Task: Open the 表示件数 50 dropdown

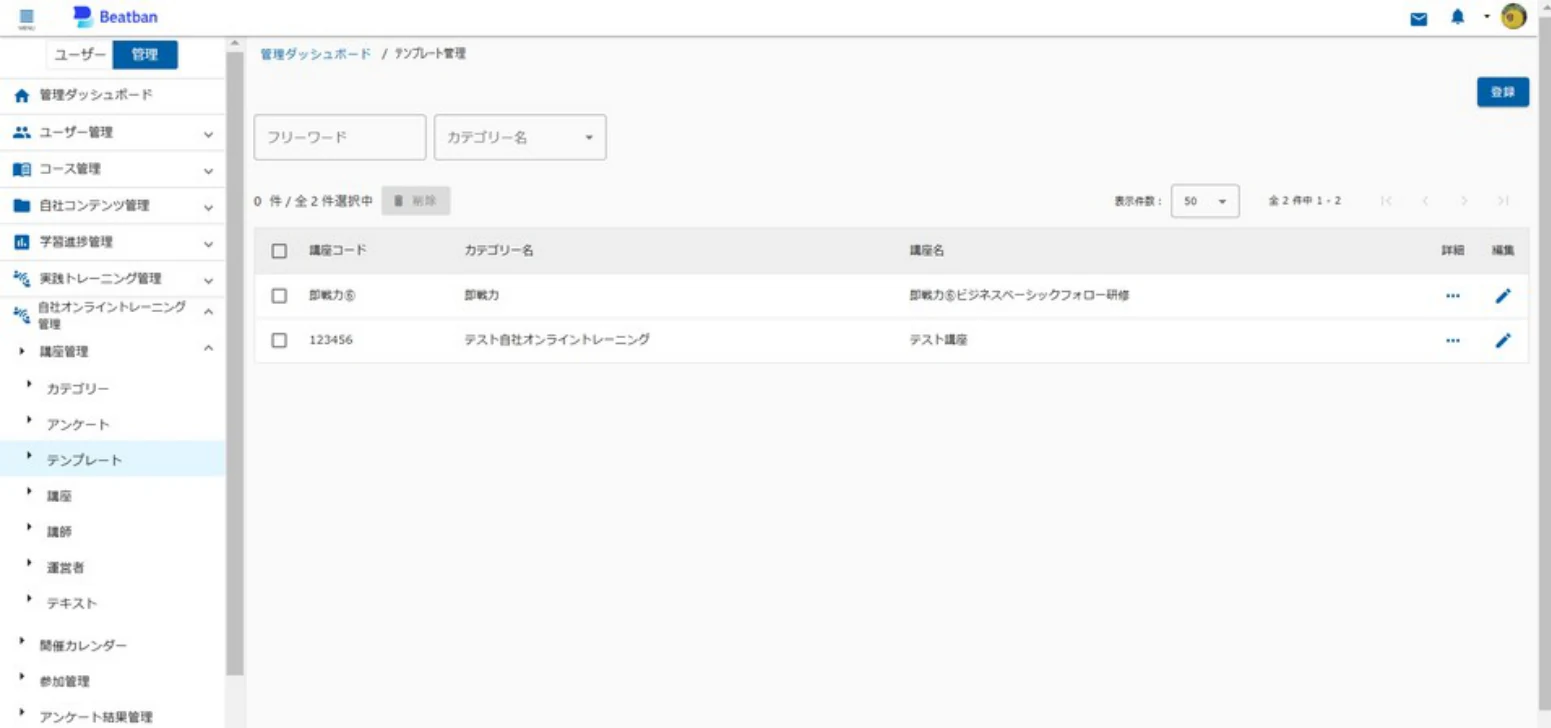Action: coord(1205,201)
